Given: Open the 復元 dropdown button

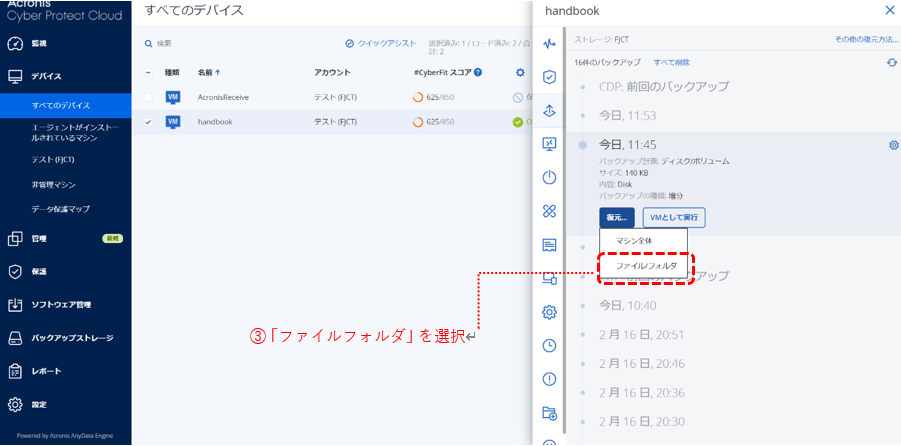Looking at the screenshot, I should 617,217.
